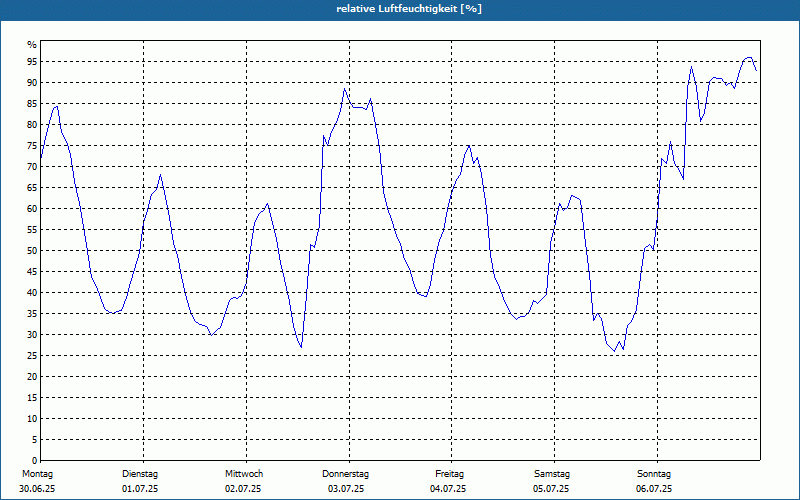Select the 40 y-axis value

[32, 293]
